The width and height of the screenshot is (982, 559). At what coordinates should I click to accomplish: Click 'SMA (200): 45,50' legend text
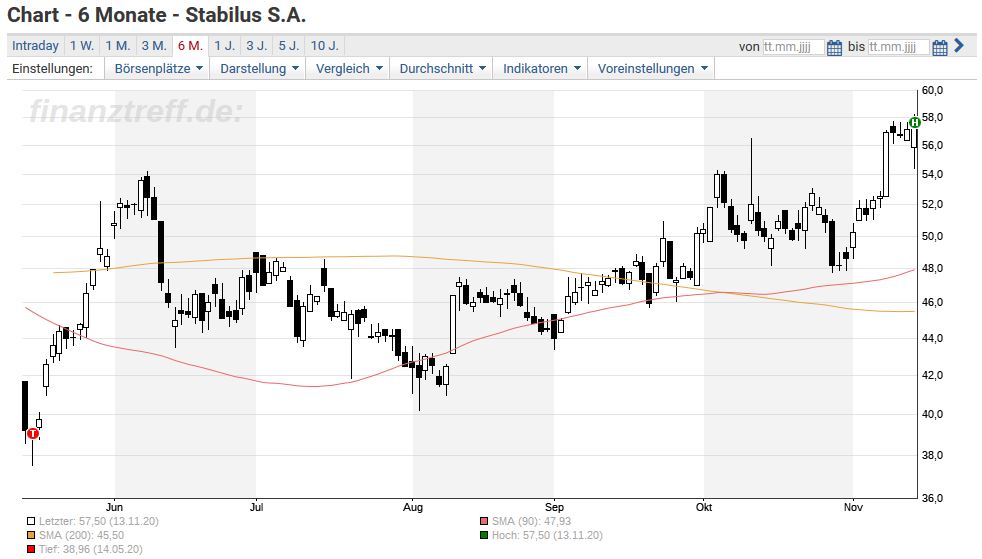(x=81, y=536)
